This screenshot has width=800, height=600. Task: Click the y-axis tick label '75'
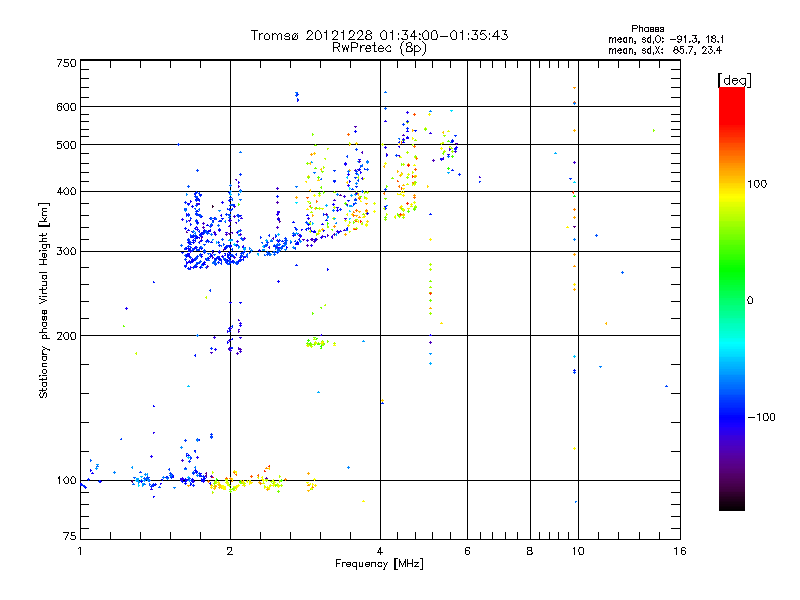point(70,536)
